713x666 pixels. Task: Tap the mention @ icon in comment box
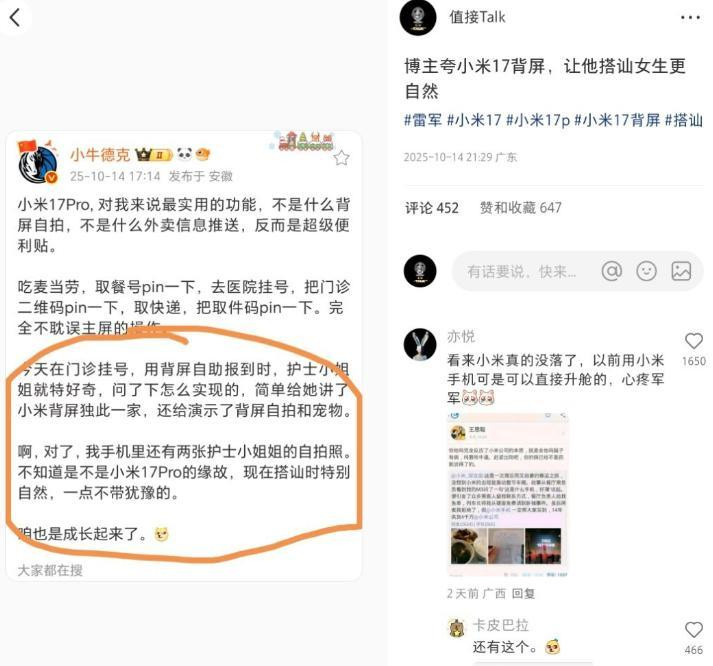pyautogui.click(x=612, y=271)
